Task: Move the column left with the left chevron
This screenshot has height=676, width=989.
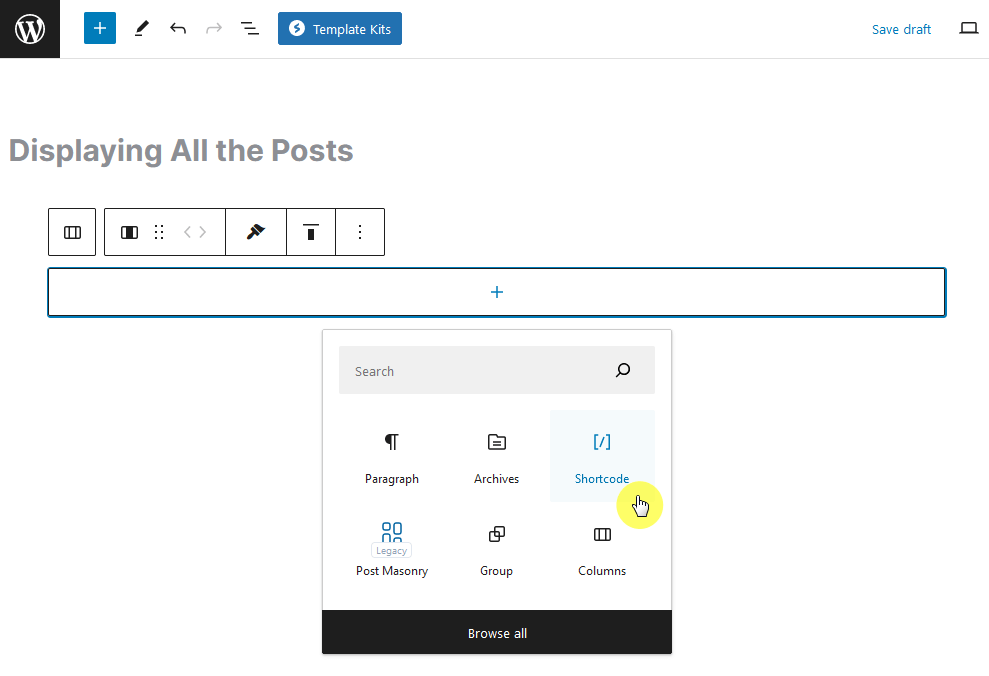Action: 187,232
